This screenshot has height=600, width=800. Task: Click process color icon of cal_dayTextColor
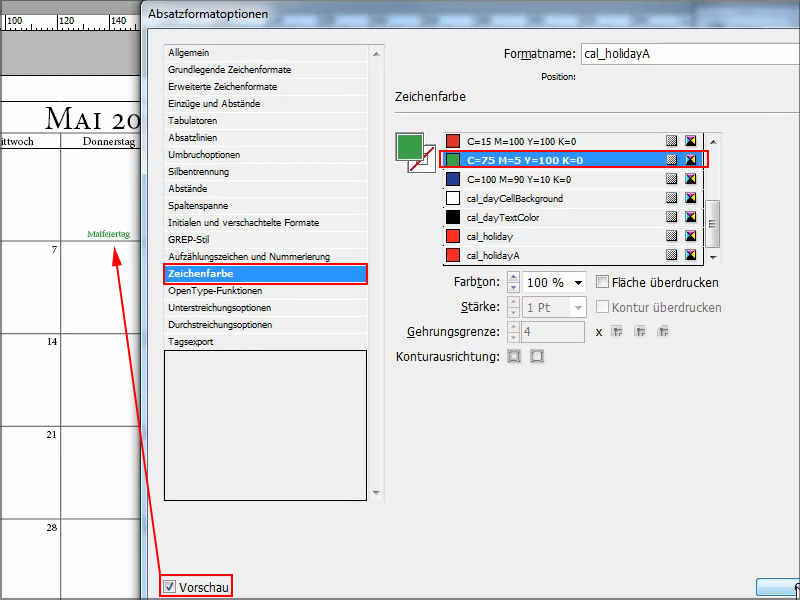671,217
